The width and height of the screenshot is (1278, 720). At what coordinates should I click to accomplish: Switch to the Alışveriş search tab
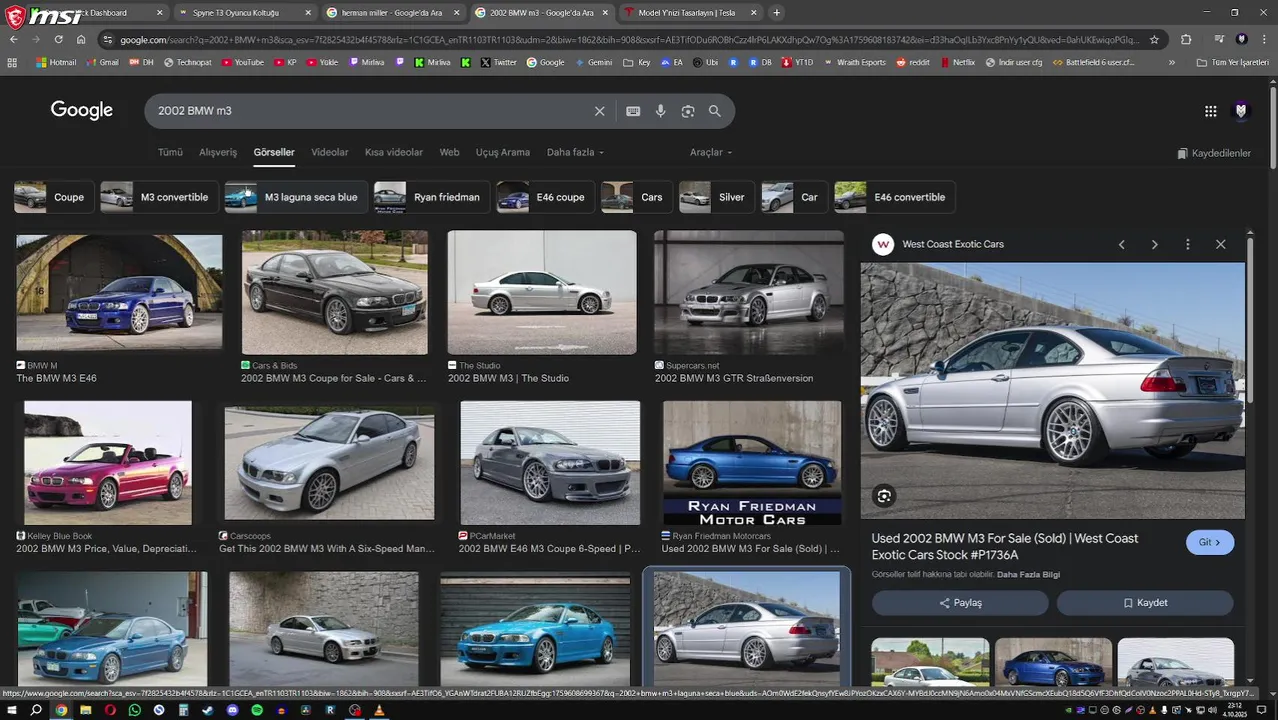pos(218,152)
